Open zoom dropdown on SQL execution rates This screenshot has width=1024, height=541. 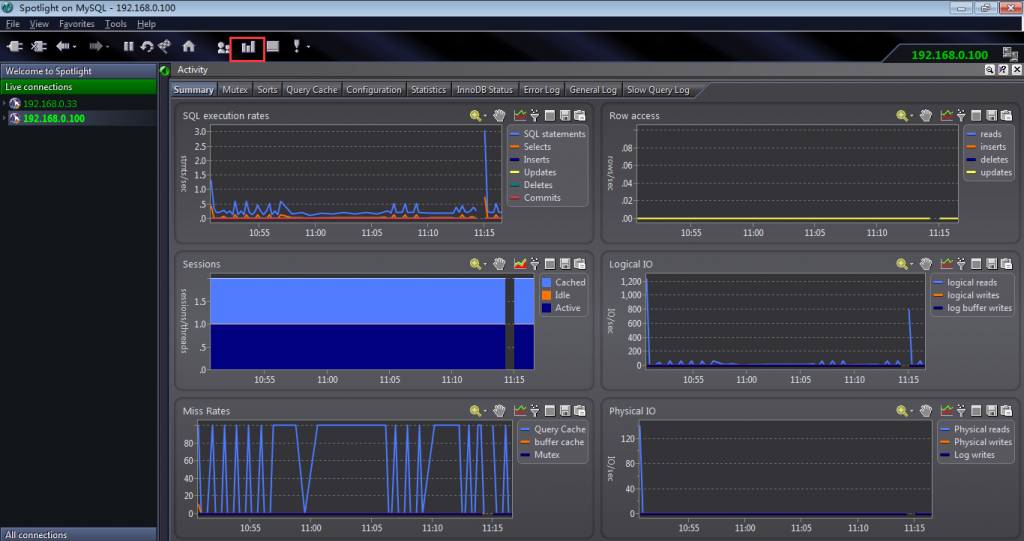tap(485, 116)
